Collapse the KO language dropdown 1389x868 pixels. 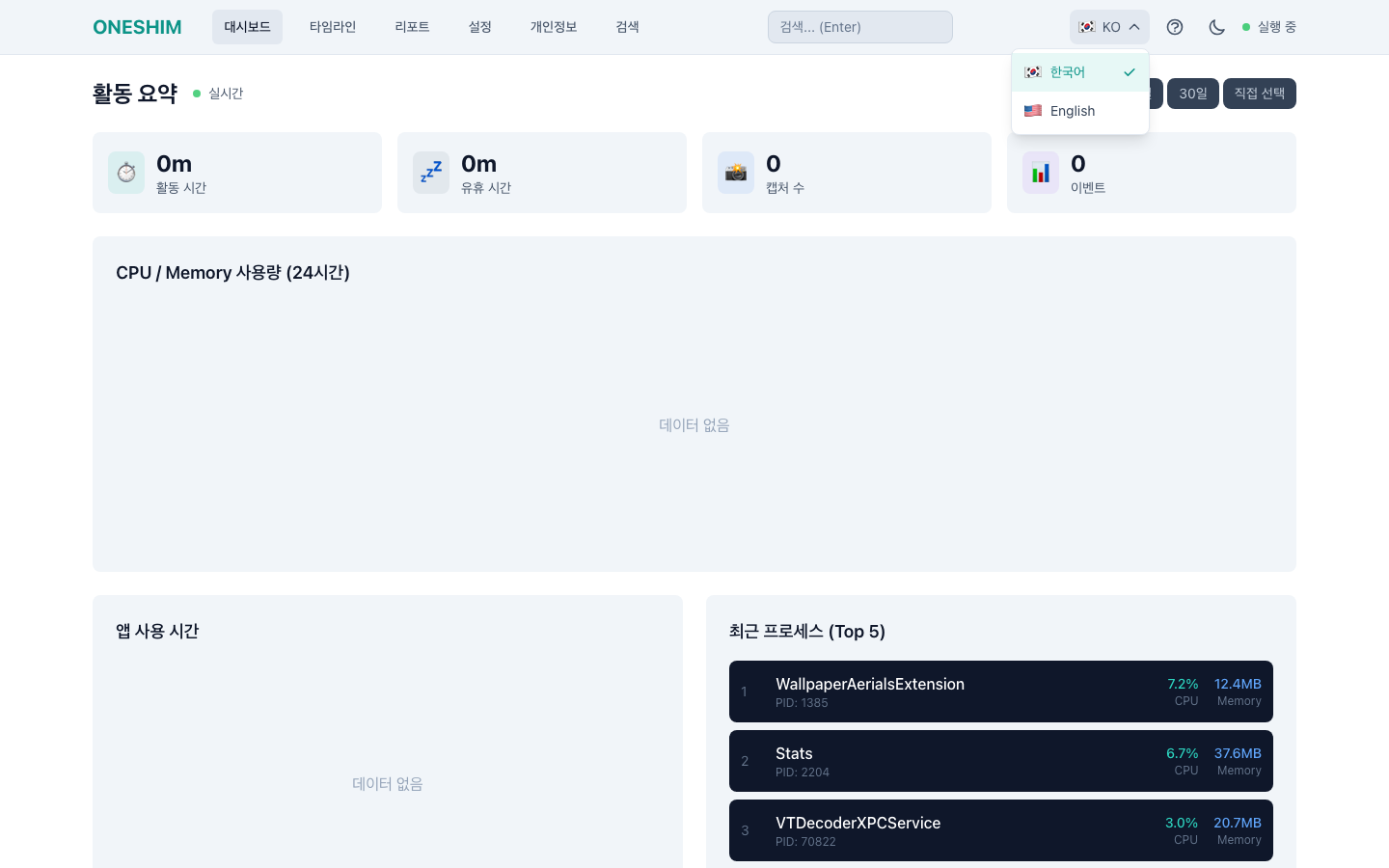(1109, 27)
